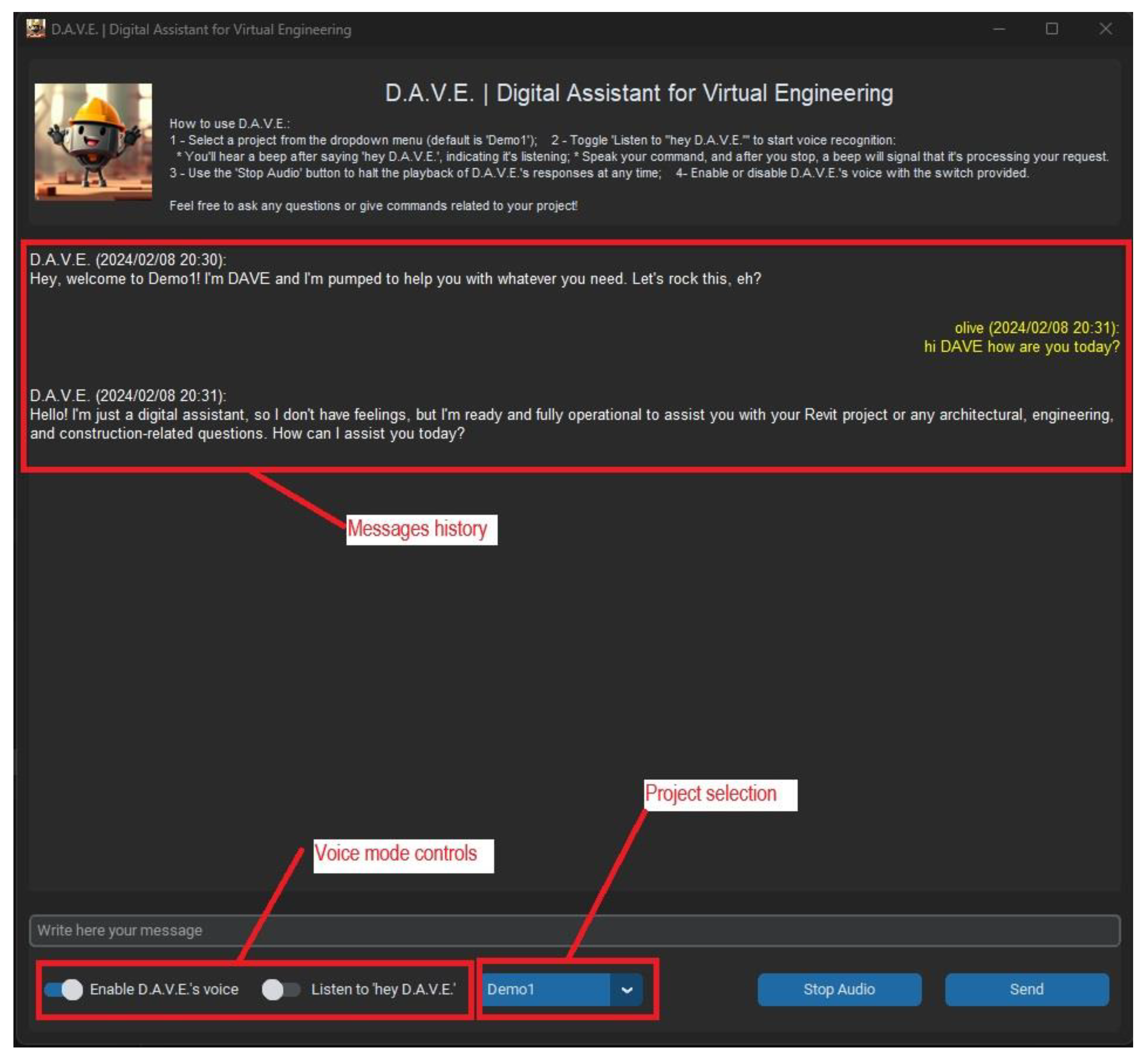Click D.A.V.E.'s welcome message to Demo1

[x=395, y=279]
